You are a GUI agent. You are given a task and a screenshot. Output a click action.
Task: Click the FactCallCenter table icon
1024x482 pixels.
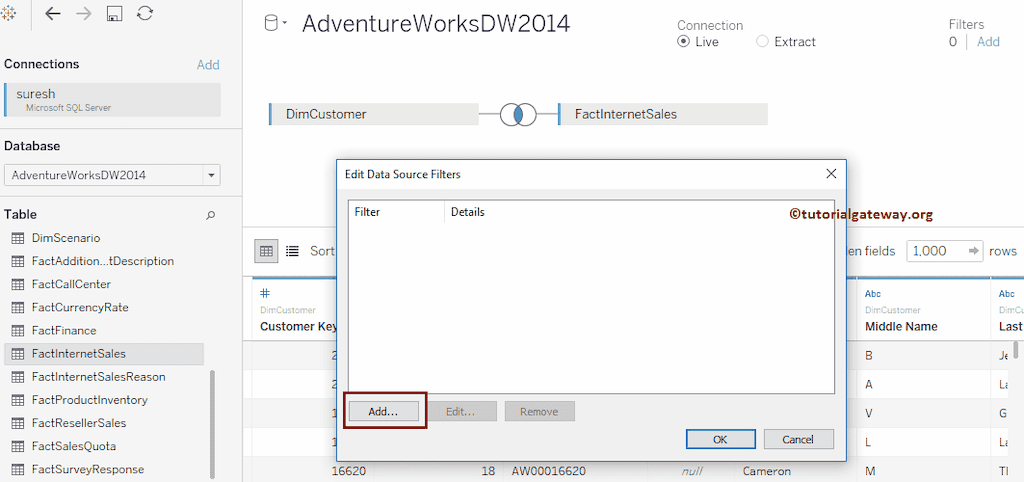18,284
